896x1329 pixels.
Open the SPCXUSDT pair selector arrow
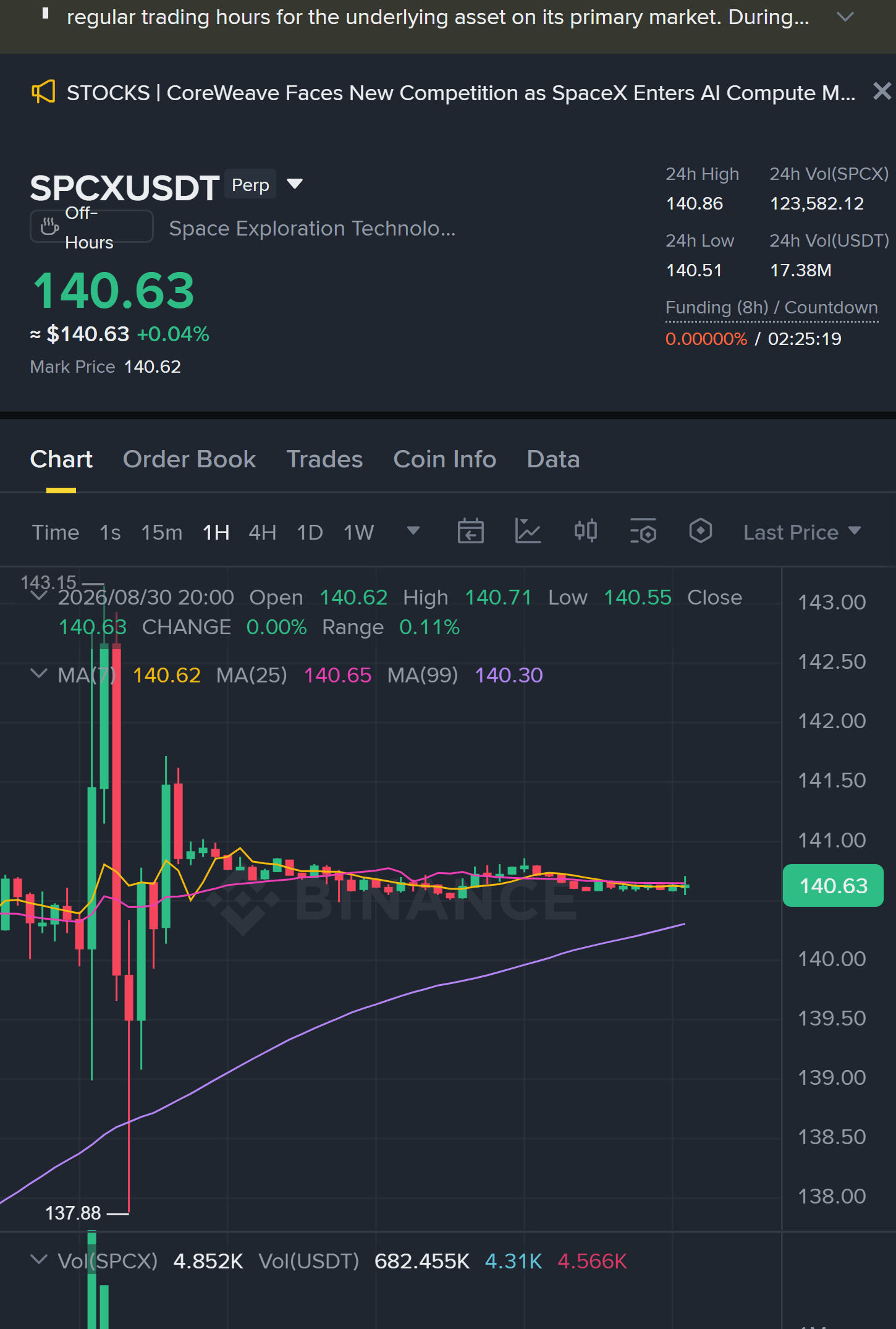[295, 184]
